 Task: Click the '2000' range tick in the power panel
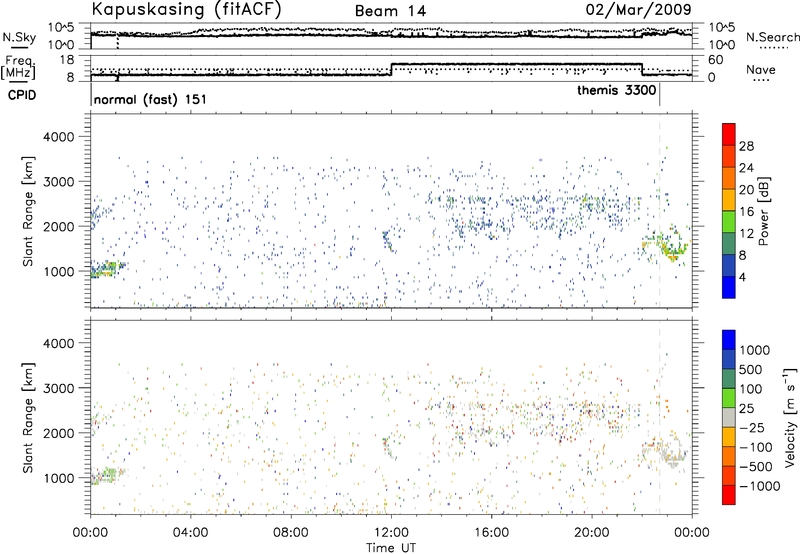(x=58, y=226)
